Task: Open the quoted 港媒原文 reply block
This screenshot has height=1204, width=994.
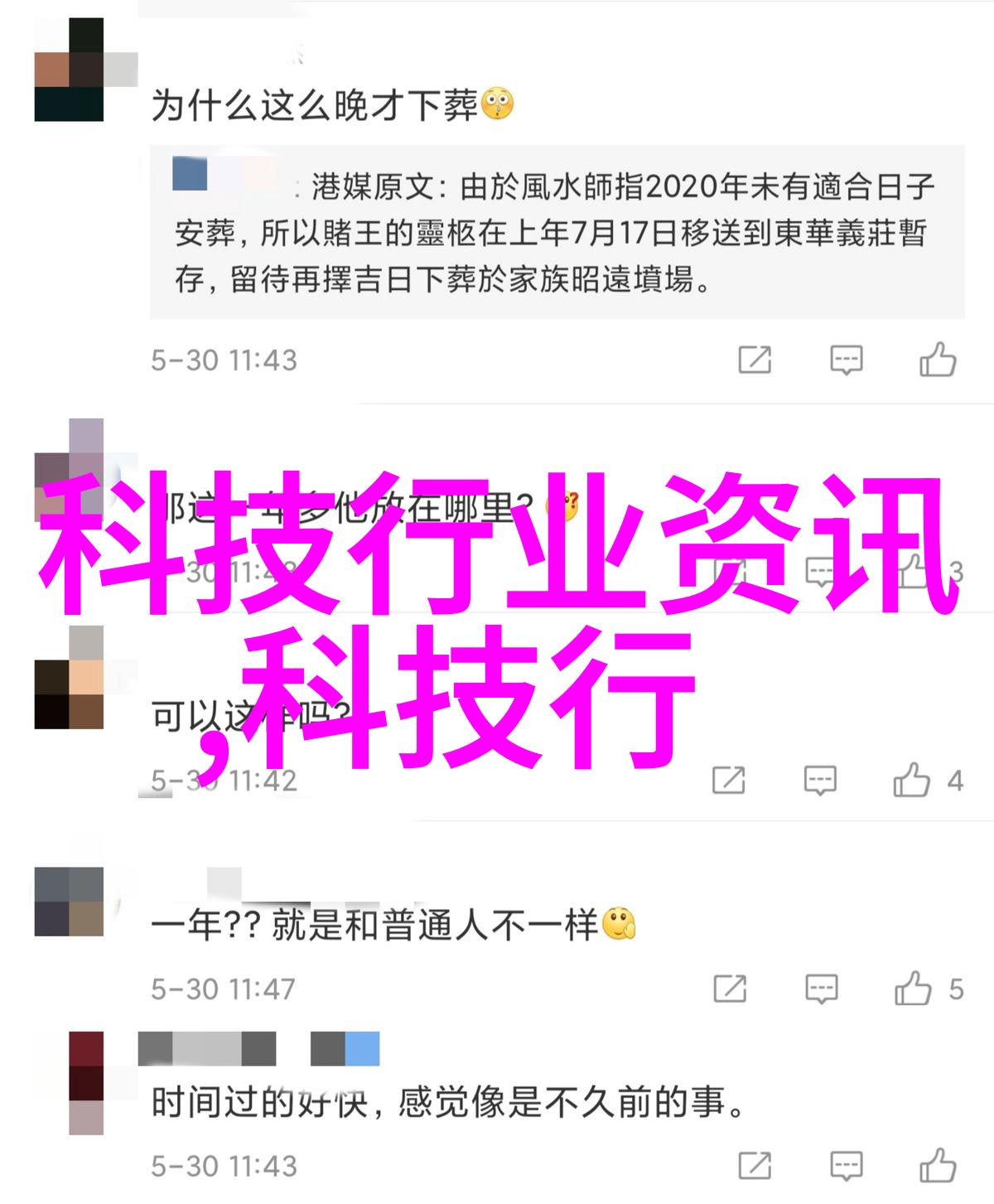Action: 557,232
